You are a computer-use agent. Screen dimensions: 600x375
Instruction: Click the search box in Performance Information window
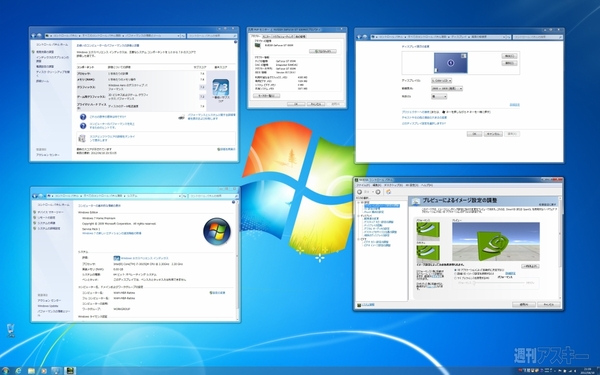(212, 36)
